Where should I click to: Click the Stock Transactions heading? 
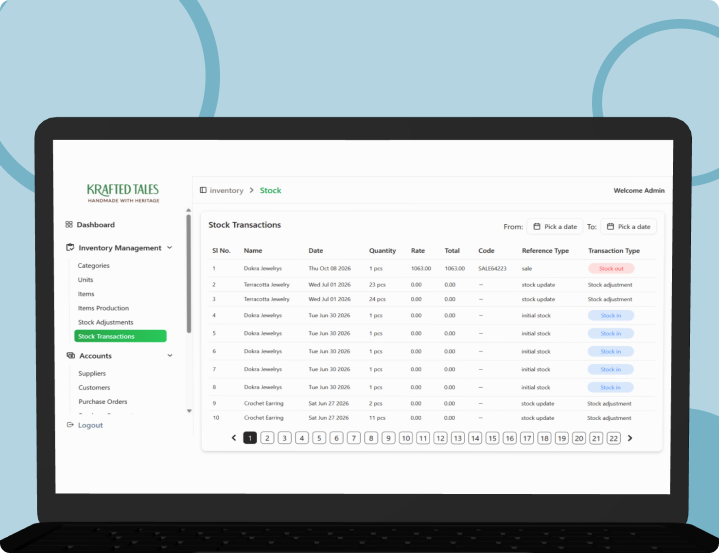pos(244,225)
